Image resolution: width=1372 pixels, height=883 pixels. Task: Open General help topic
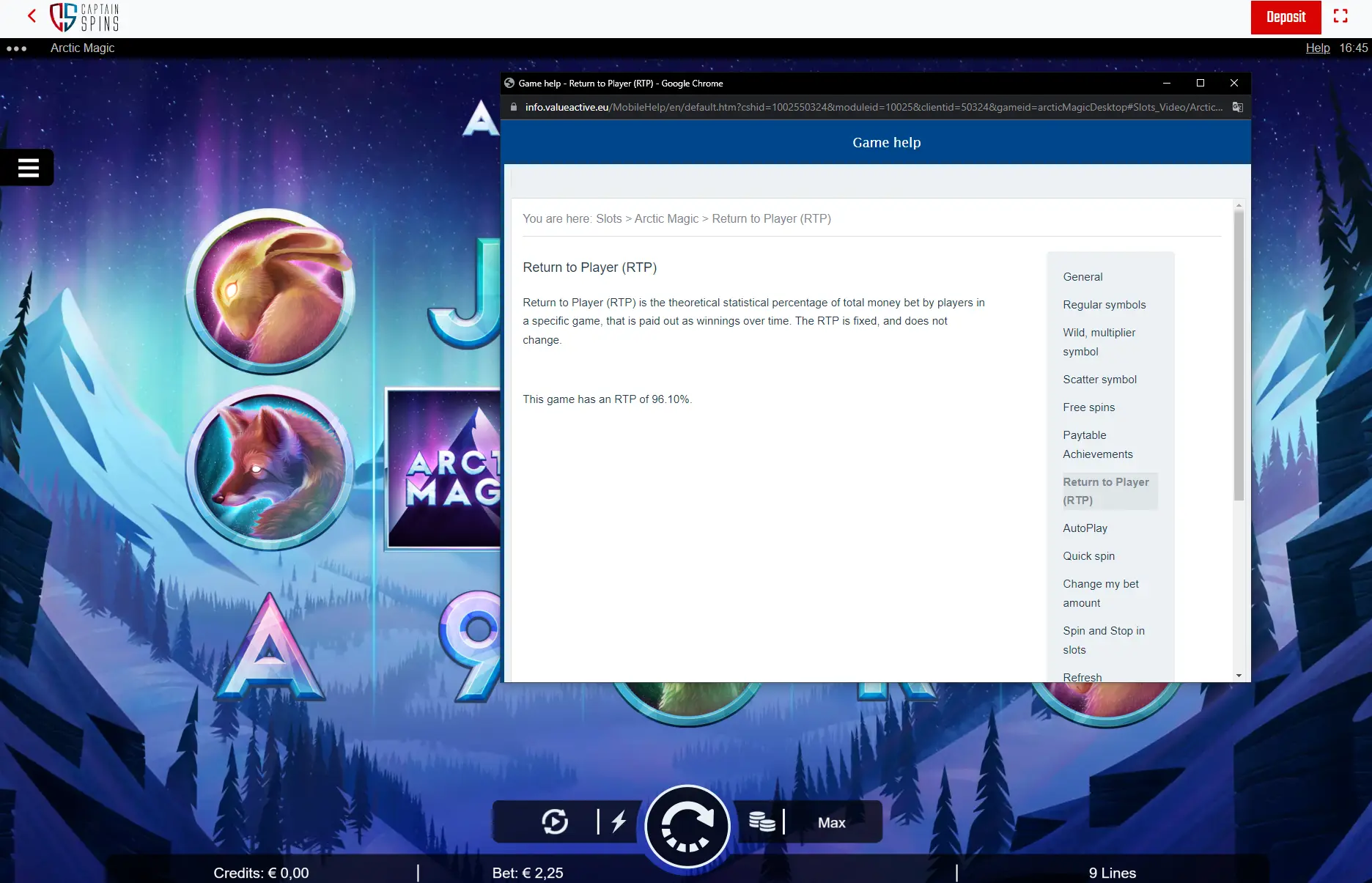click(1083, 277)
